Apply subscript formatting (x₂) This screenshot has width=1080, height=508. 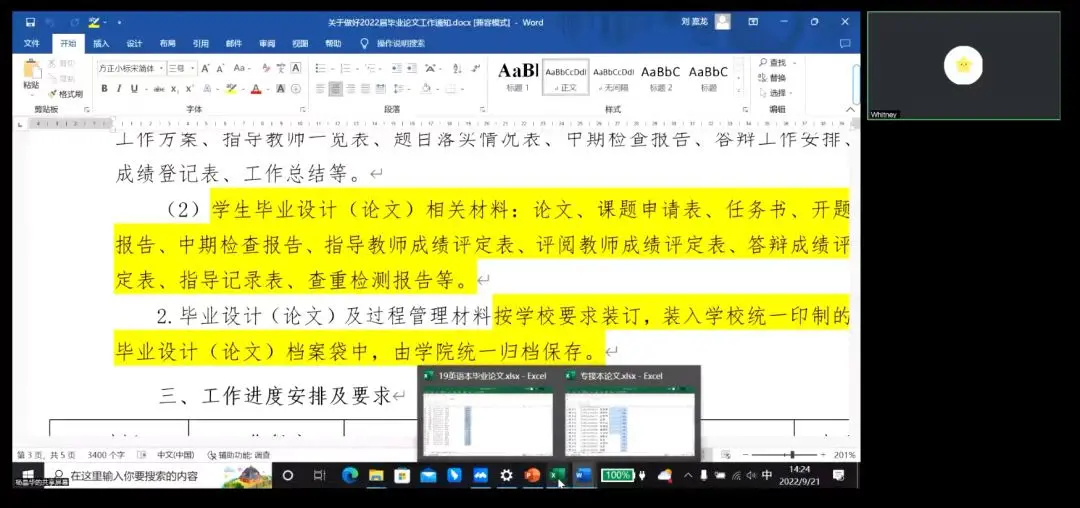point(174,89)
